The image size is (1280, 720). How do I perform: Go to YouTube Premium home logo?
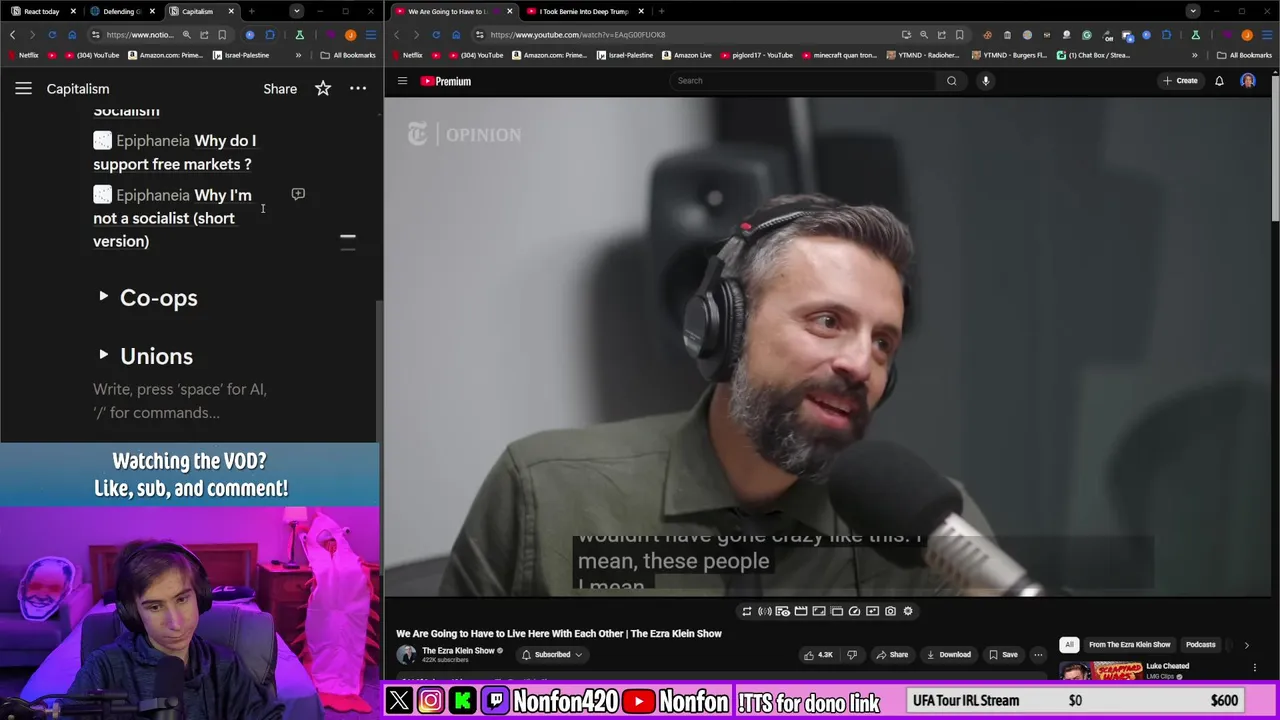point(446,81)
